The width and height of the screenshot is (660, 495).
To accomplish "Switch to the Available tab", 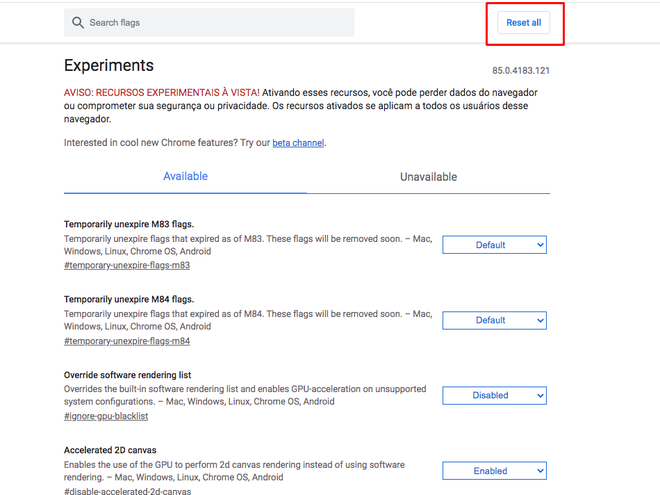I will [185, 176].
